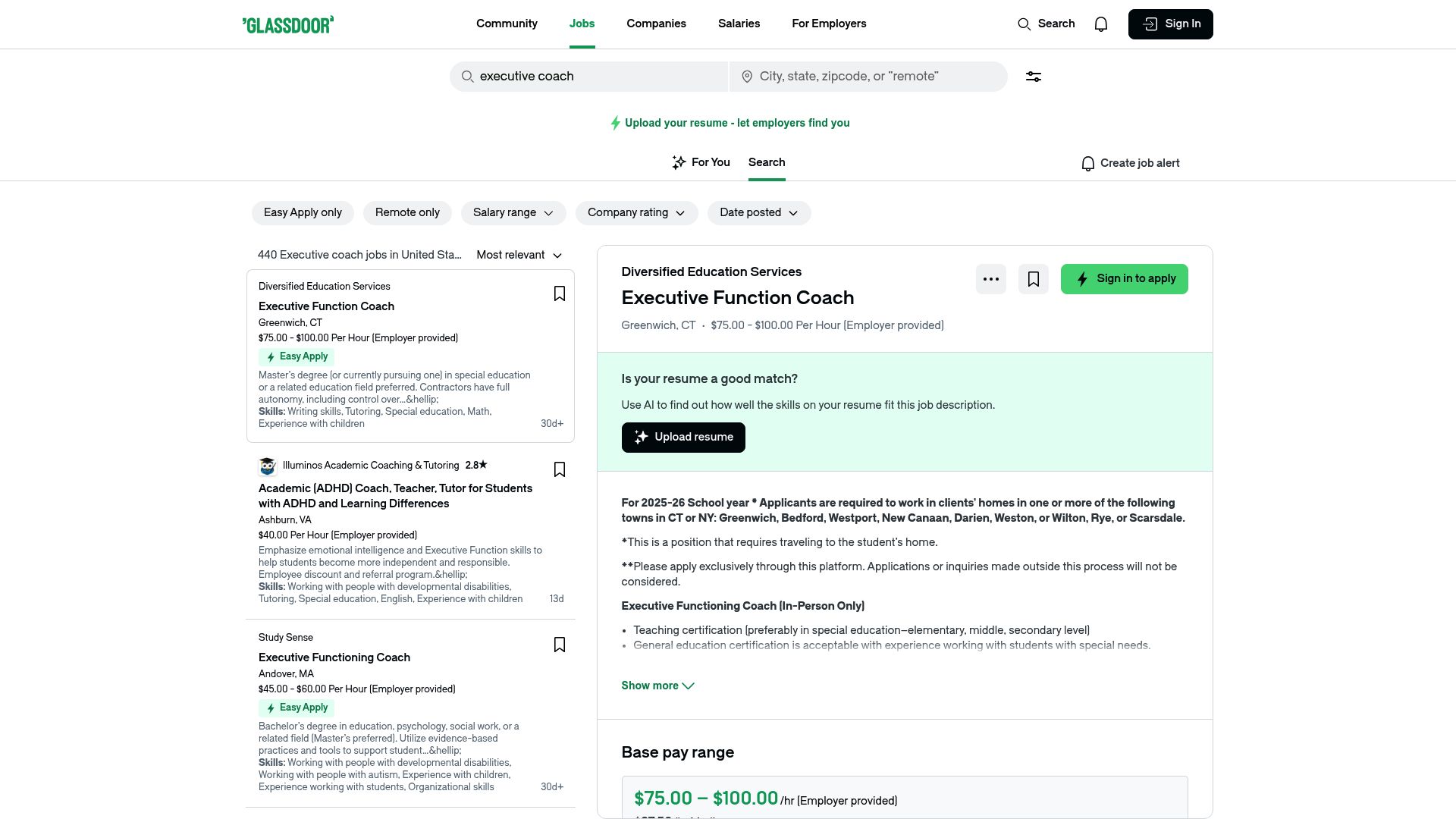The width and height of the screenshot is (1456, 819).
Task: Open the notifications bell icon
Action: point(1101,24)
